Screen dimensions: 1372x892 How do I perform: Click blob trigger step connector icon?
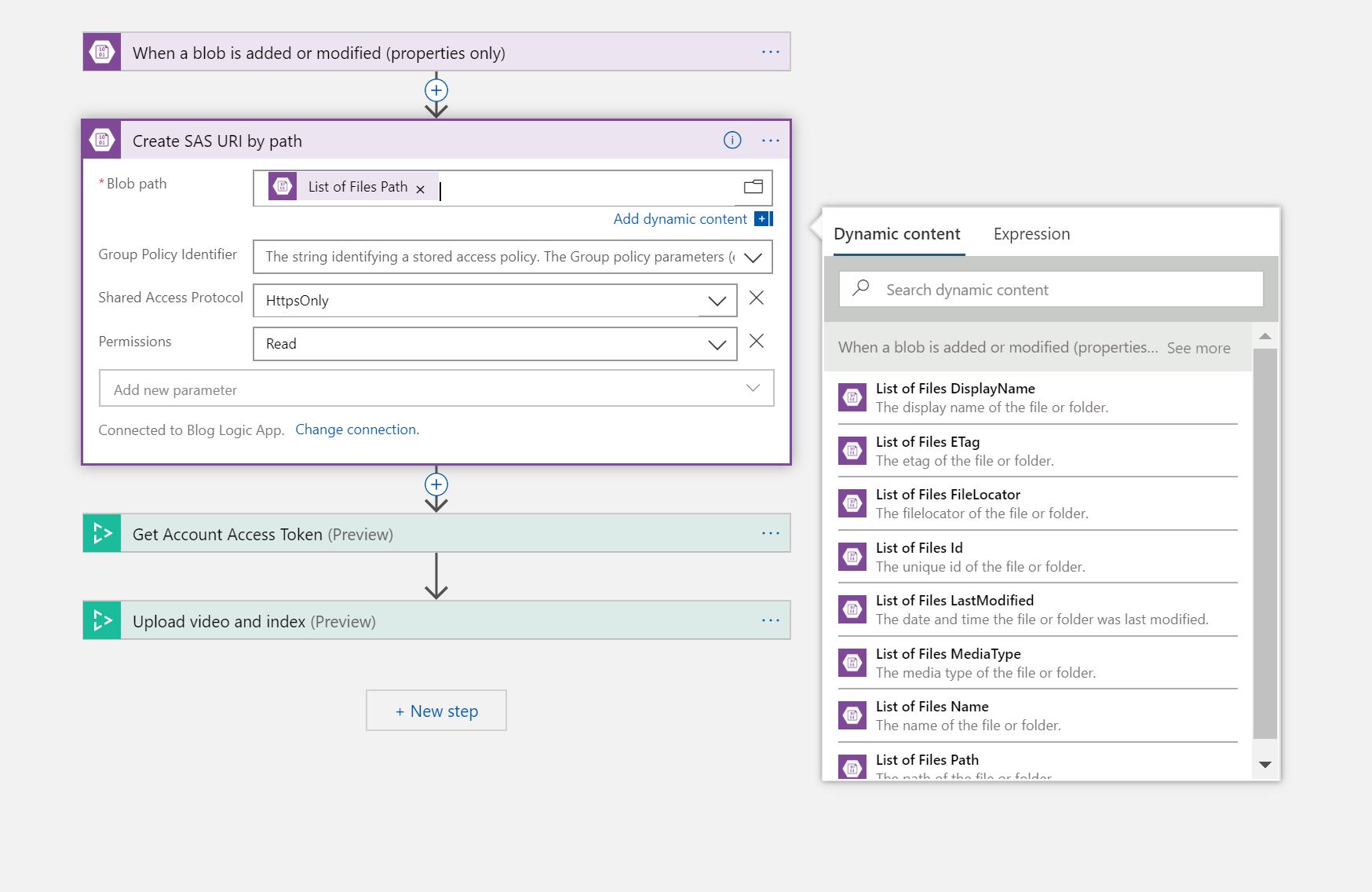[102, 52]
